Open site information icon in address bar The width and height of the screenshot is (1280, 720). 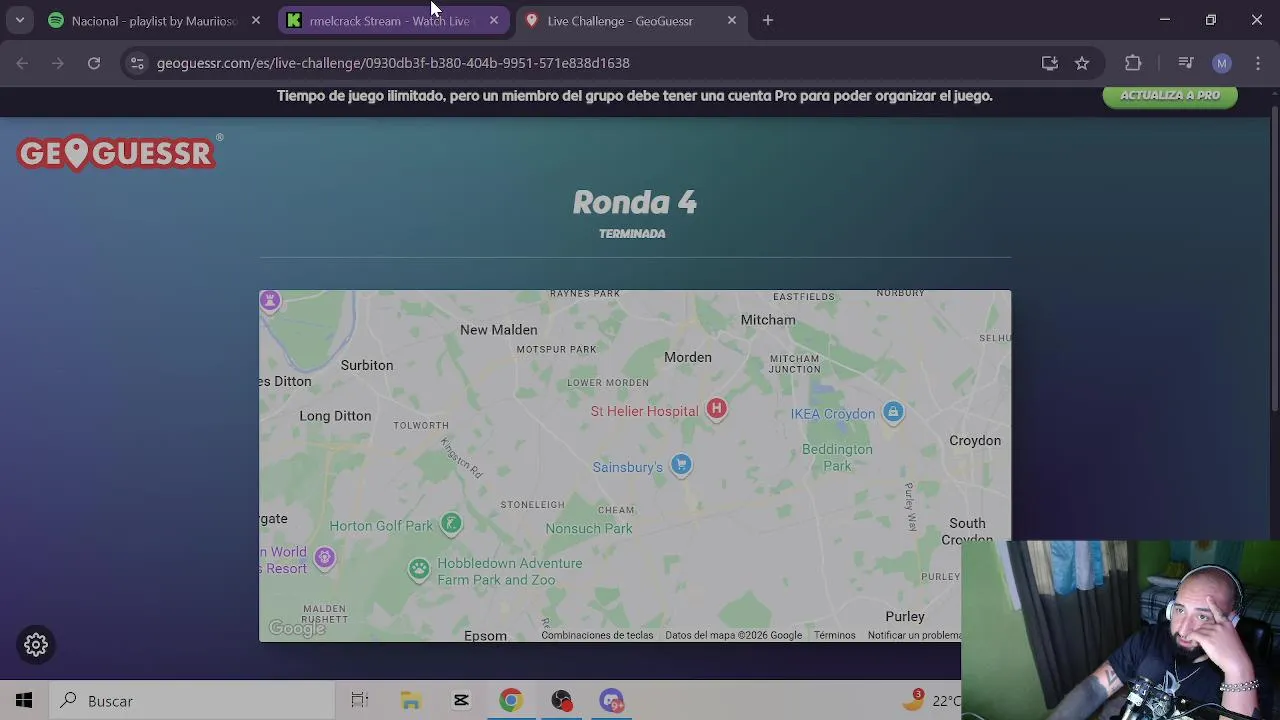click(x=137, y=63)
